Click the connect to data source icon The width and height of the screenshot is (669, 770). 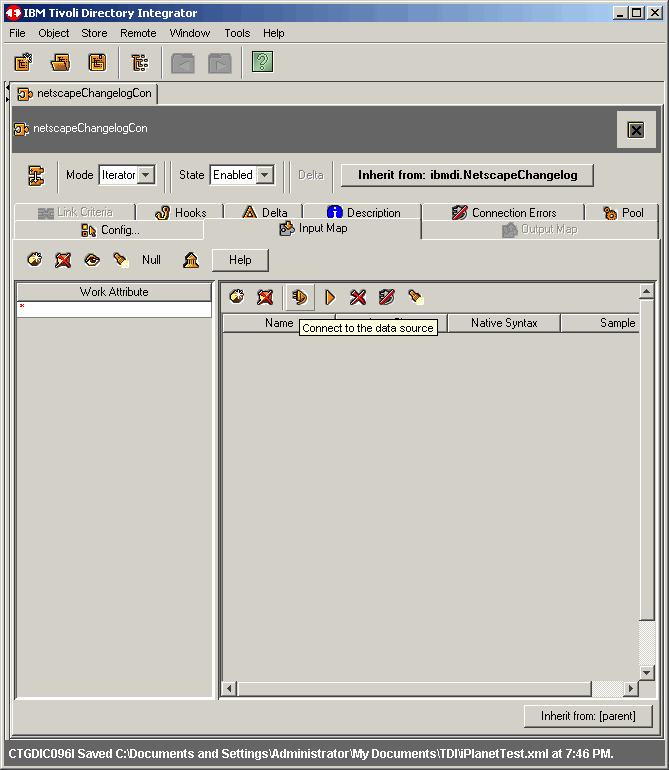click(299, 297)
